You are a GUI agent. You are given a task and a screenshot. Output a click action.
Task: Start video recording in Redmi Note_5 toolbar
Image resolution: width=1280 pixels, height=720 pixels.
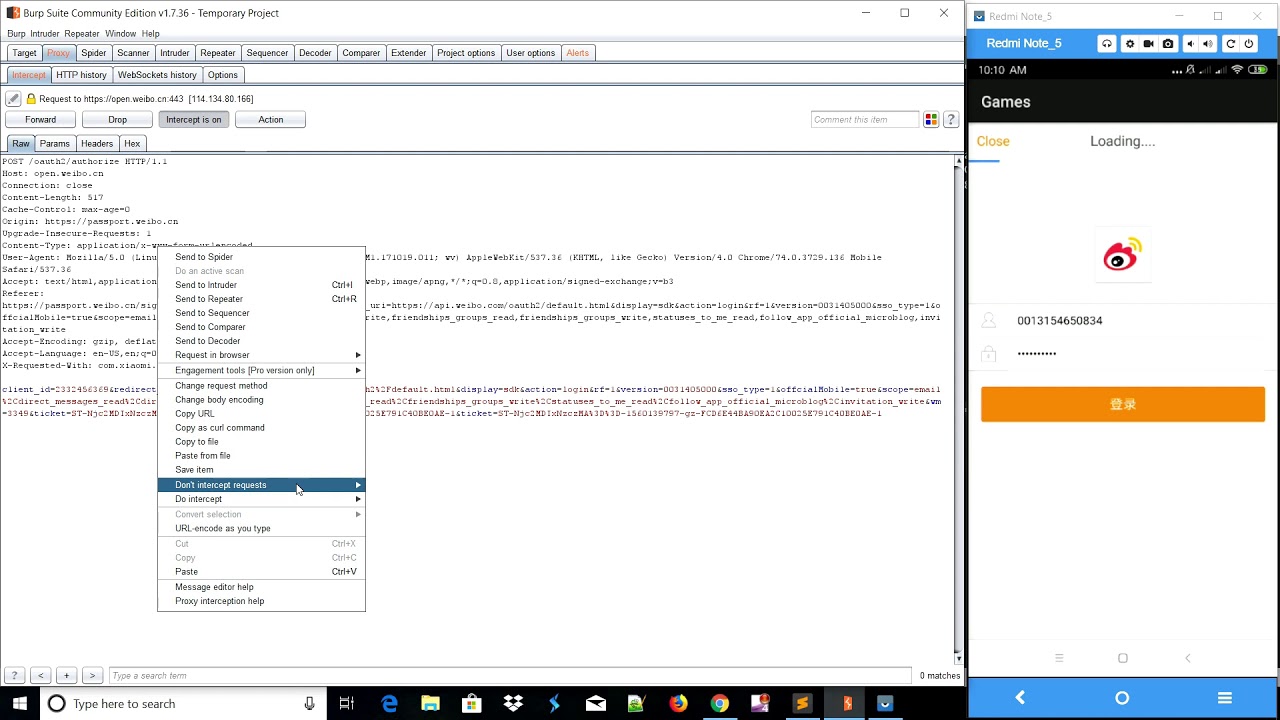point(1148,44)
